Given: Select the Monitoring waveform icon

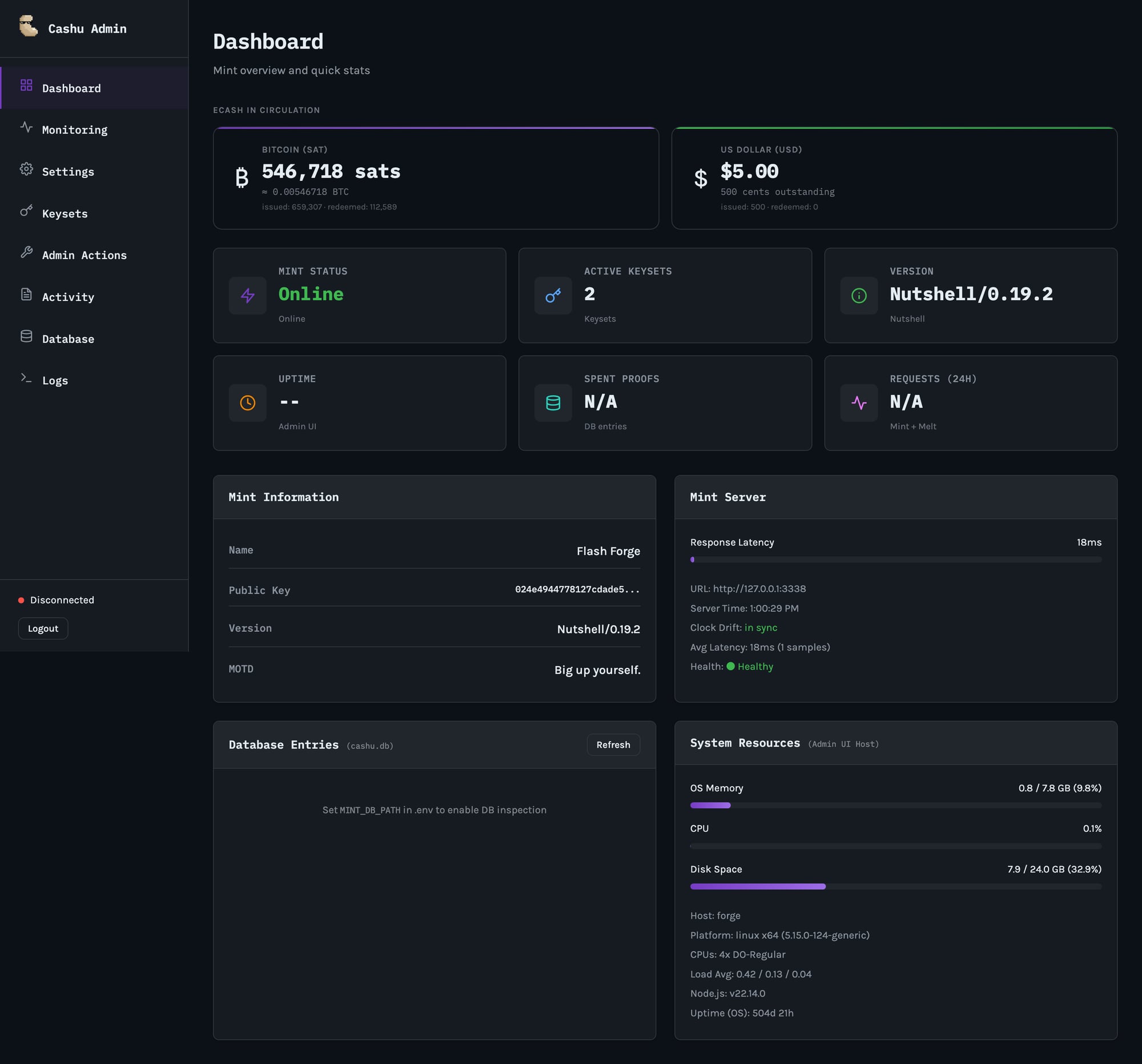Looking at the screenshot, I should pyautogui.click(x=26, y=128).
